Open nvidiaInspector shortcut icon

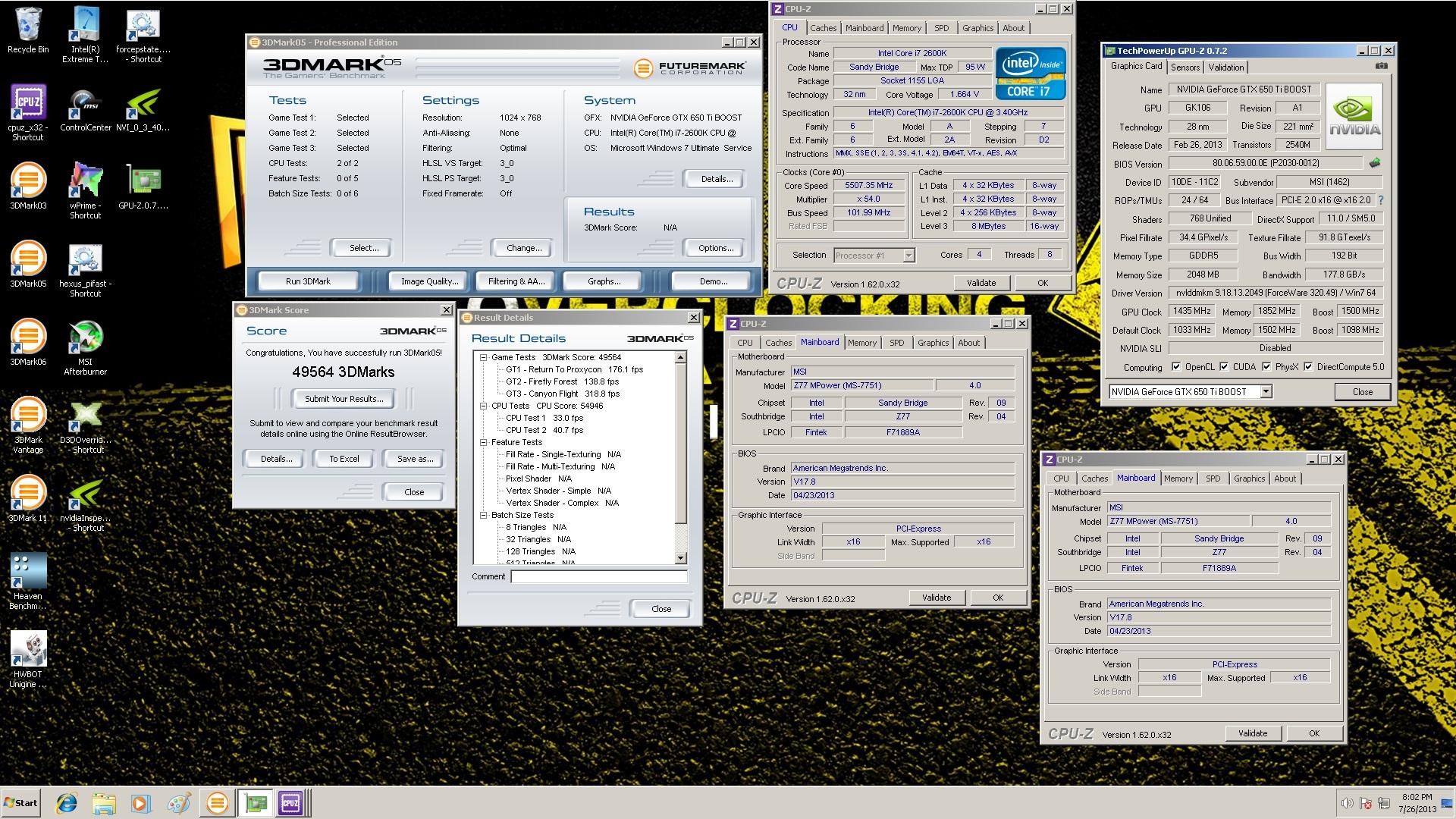pyautogui.click(x=85, y=503)
